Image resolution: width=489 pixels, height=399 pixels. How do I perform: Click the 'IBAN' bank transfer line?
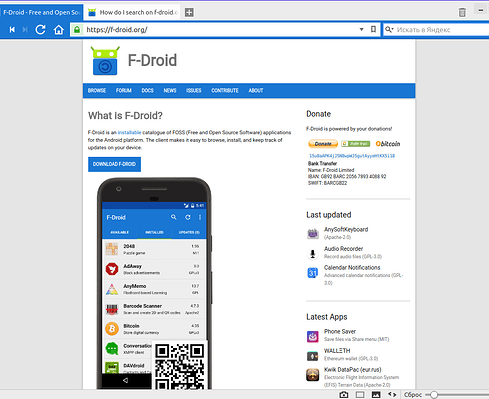coord(347,176)
